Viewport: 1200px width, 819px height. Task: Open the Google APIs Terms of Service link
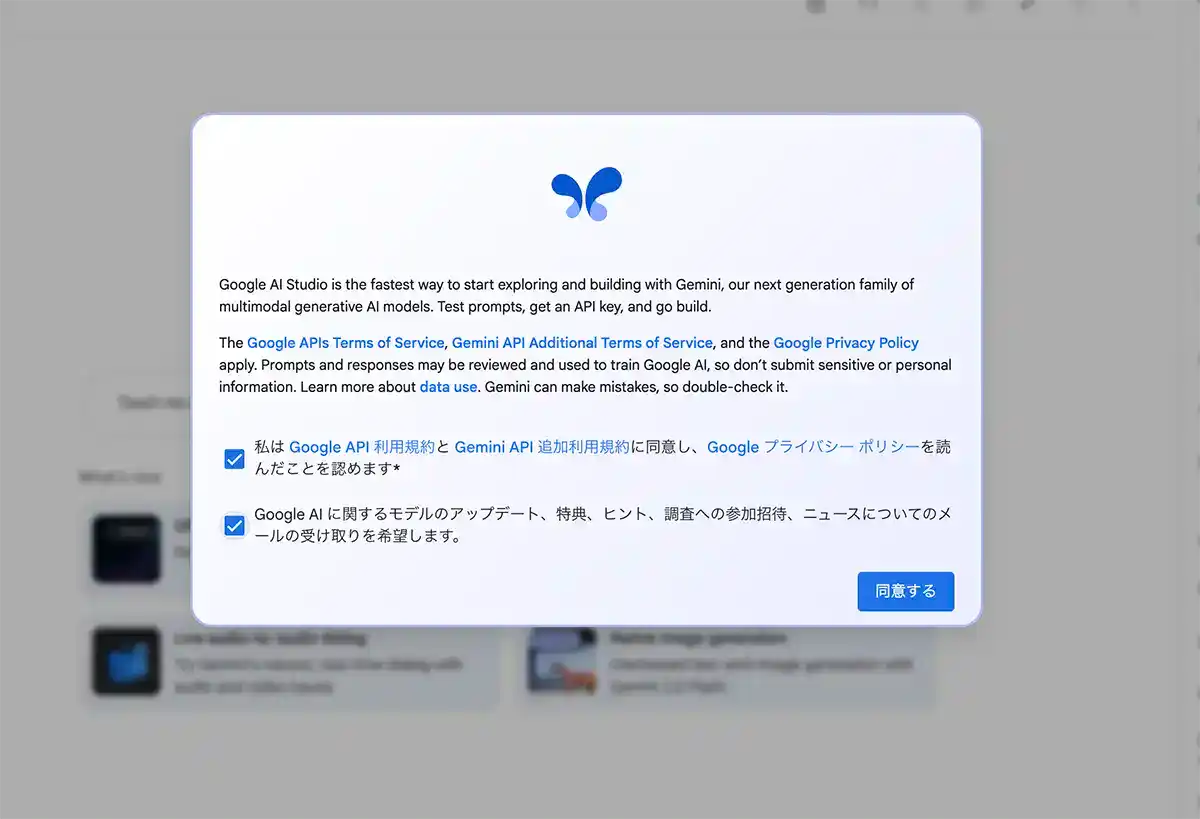[345, 343]
